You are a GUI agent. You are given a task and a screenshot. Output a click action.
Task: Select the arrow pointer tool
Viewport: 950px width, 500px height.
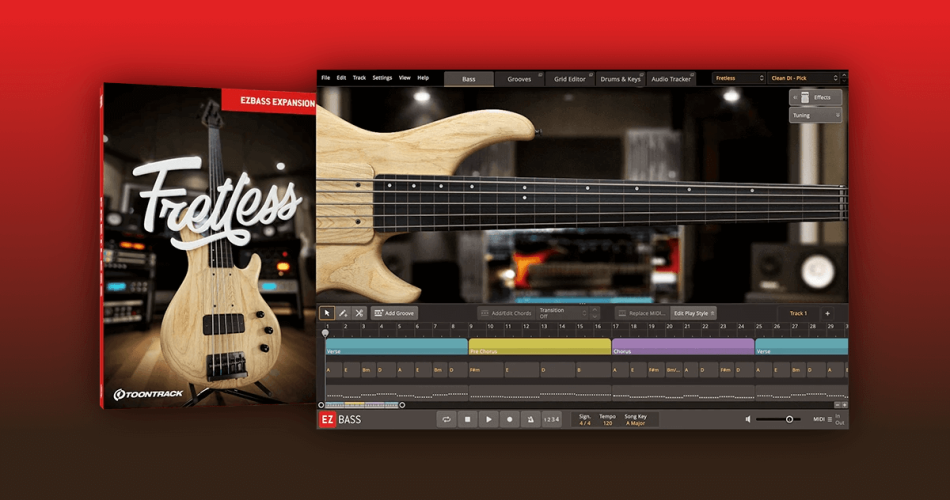point(327,313)
